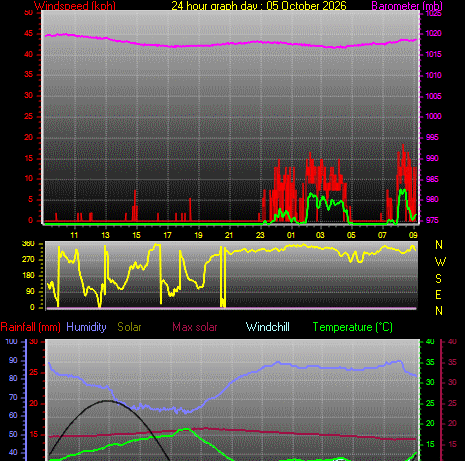Screen dimensions: 465x461
Task: Click the hour label '23' on time axis
Action: pos(260,235)
